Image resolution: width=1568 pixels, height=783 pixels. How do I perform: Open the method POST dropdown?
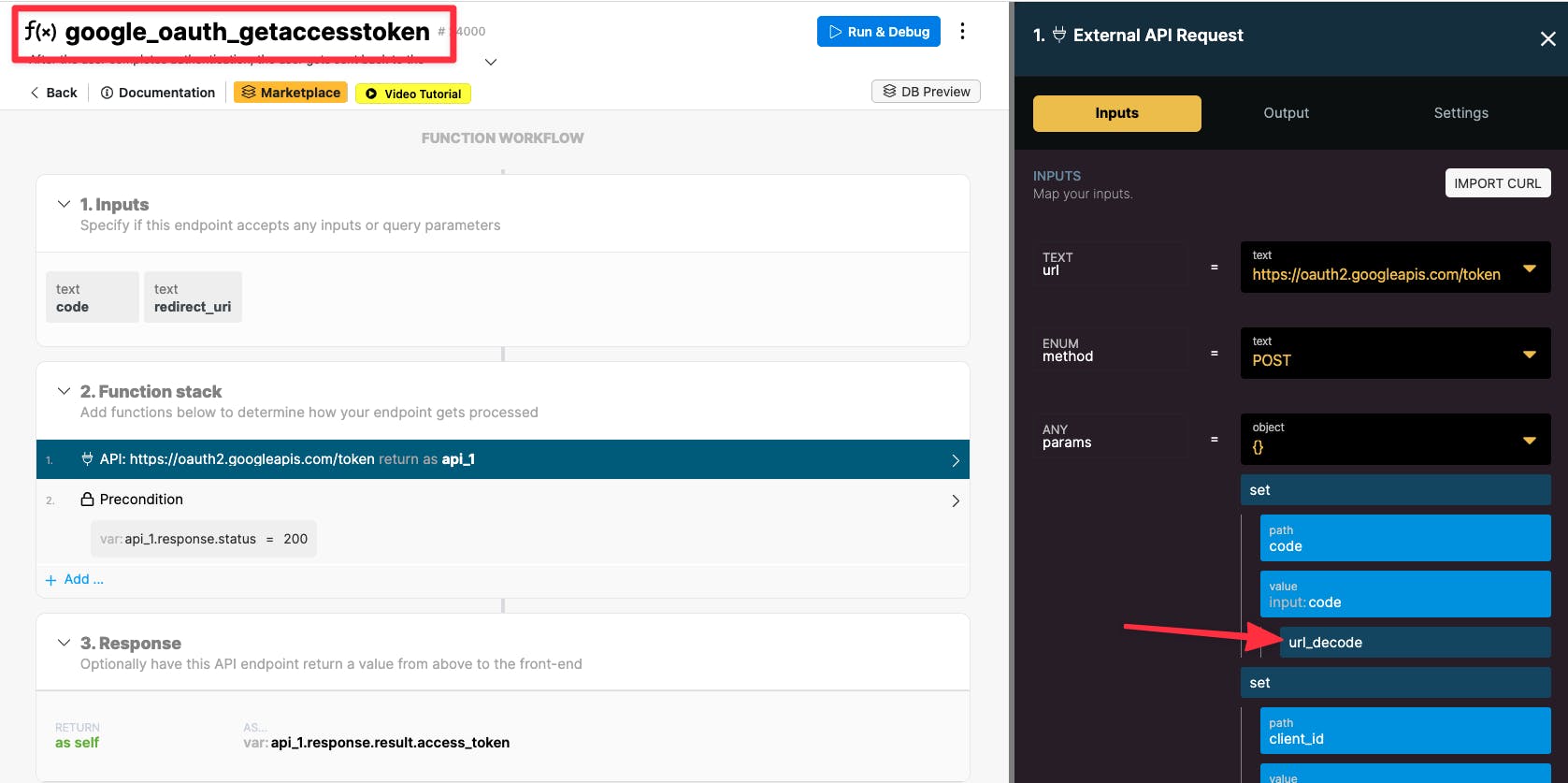click(x=1530, y=355)
